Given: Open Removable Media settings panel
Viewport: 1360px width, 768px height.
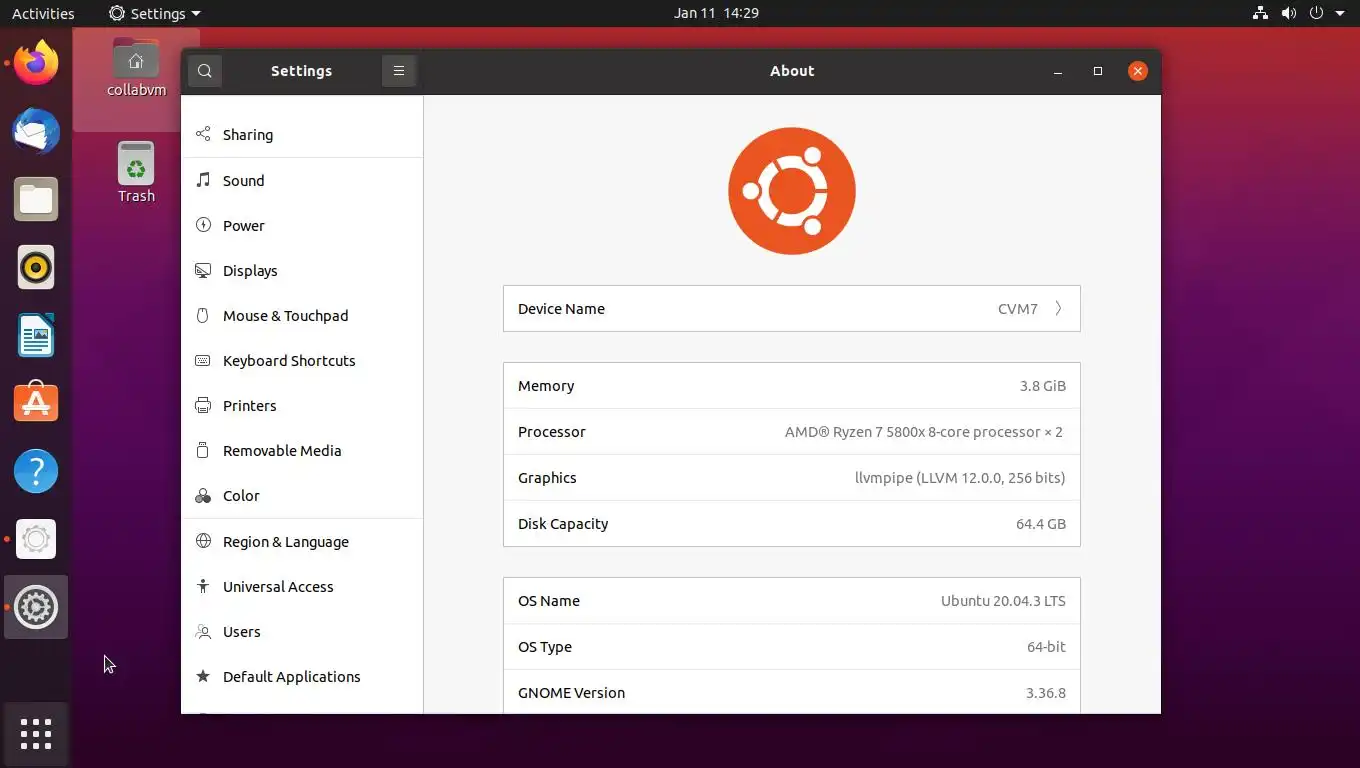Looking at the screenshot, I should pyautogui.click(x=302, y=450).
